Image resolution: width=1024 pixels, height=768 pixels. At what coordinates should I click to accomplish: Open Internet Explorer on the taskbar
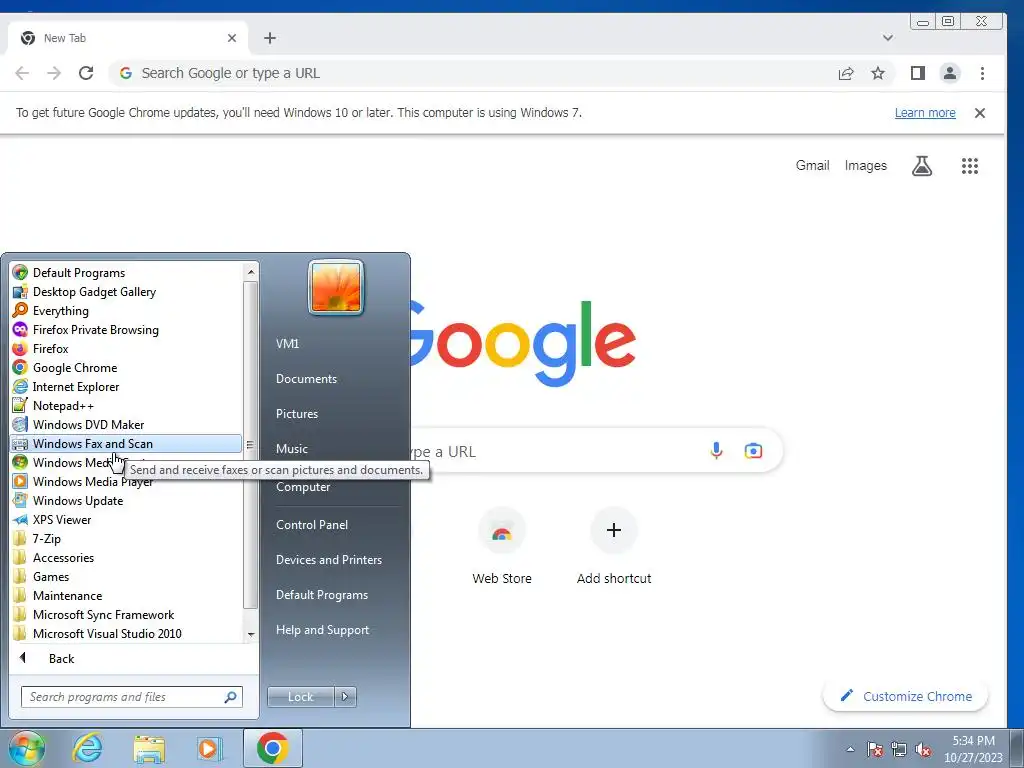[x=88, y=748]
